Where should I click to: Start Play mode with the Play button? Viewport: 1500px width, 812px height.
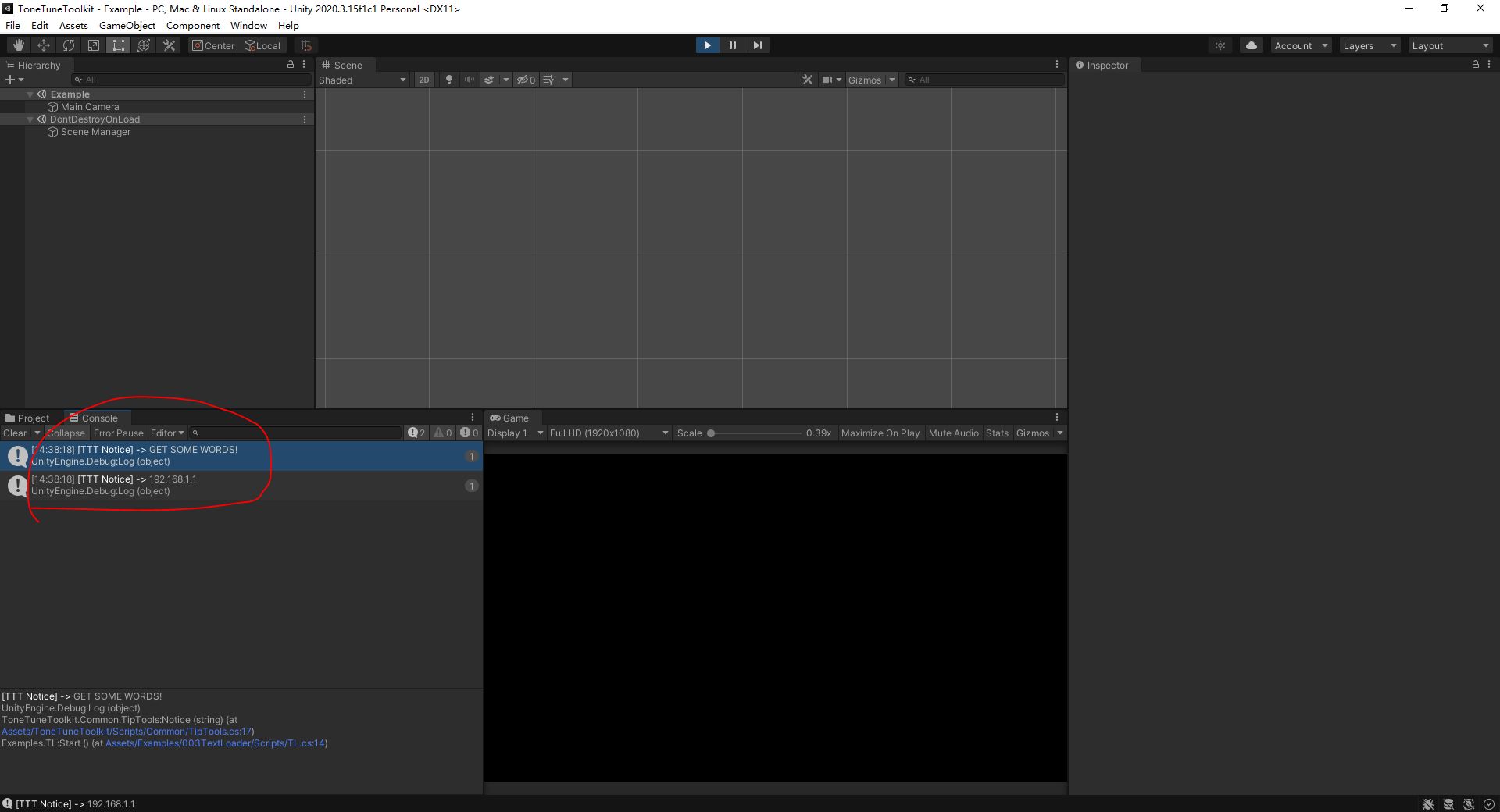pos(707,45)
